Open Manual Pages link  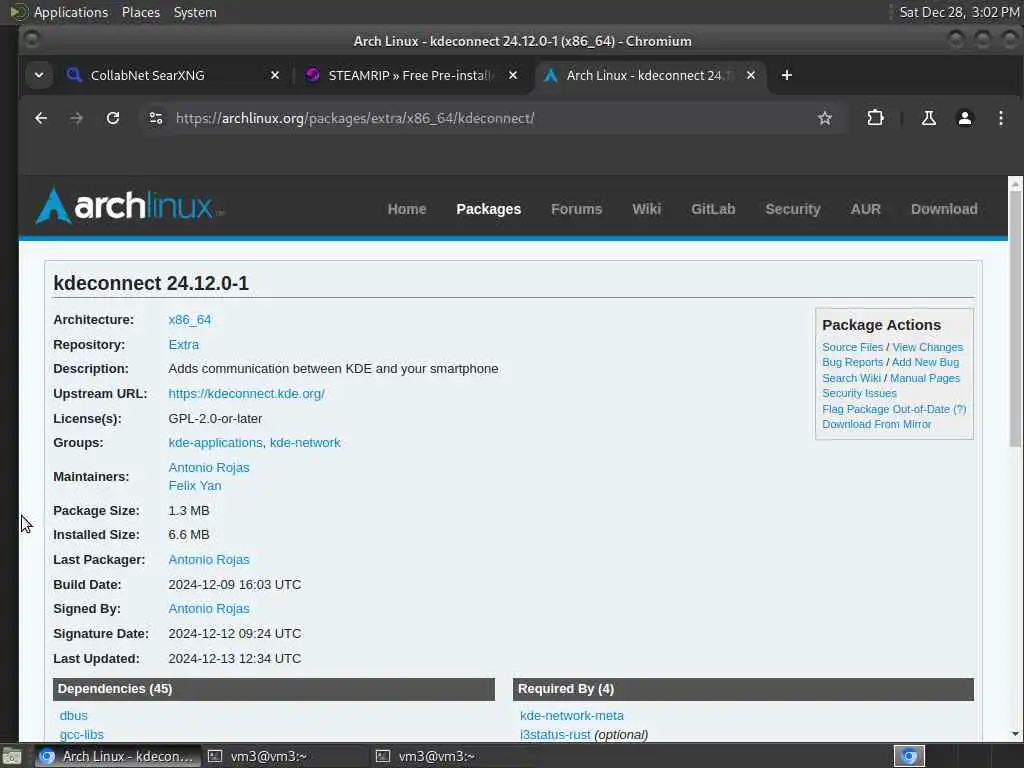tap(925, 378)
